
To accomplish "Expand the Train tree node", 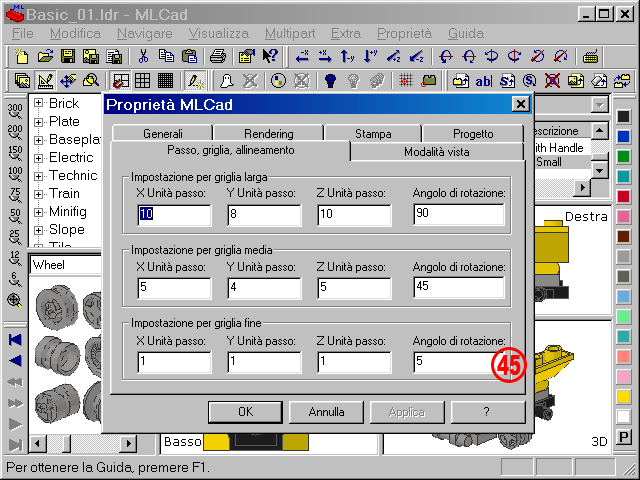I will point(38,194).
